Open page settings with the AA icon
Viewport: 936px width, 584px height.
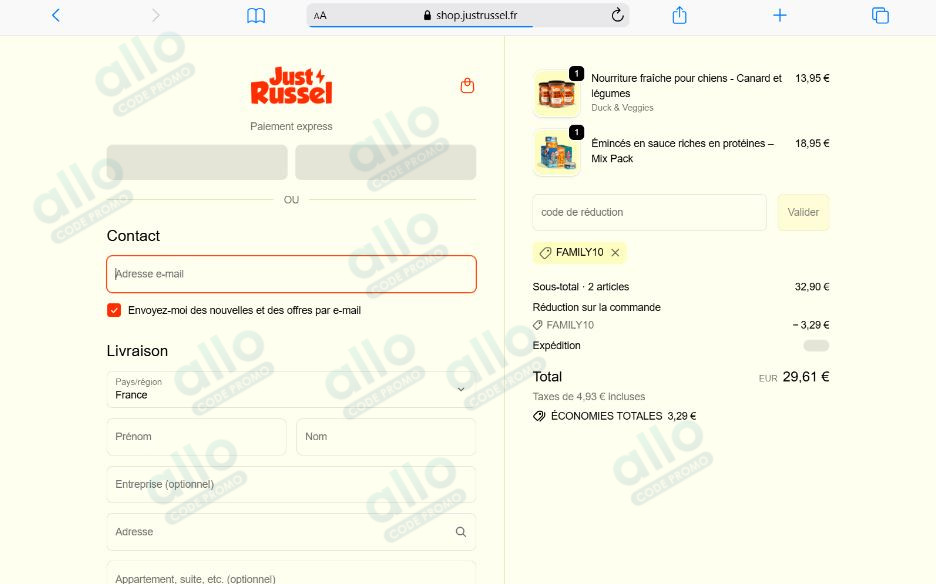[x=319, y=15]
